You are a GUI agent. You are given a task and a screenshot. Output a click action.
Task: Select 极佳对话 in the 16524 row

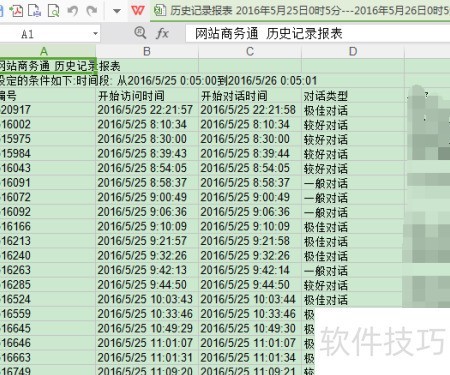point(353,299)
